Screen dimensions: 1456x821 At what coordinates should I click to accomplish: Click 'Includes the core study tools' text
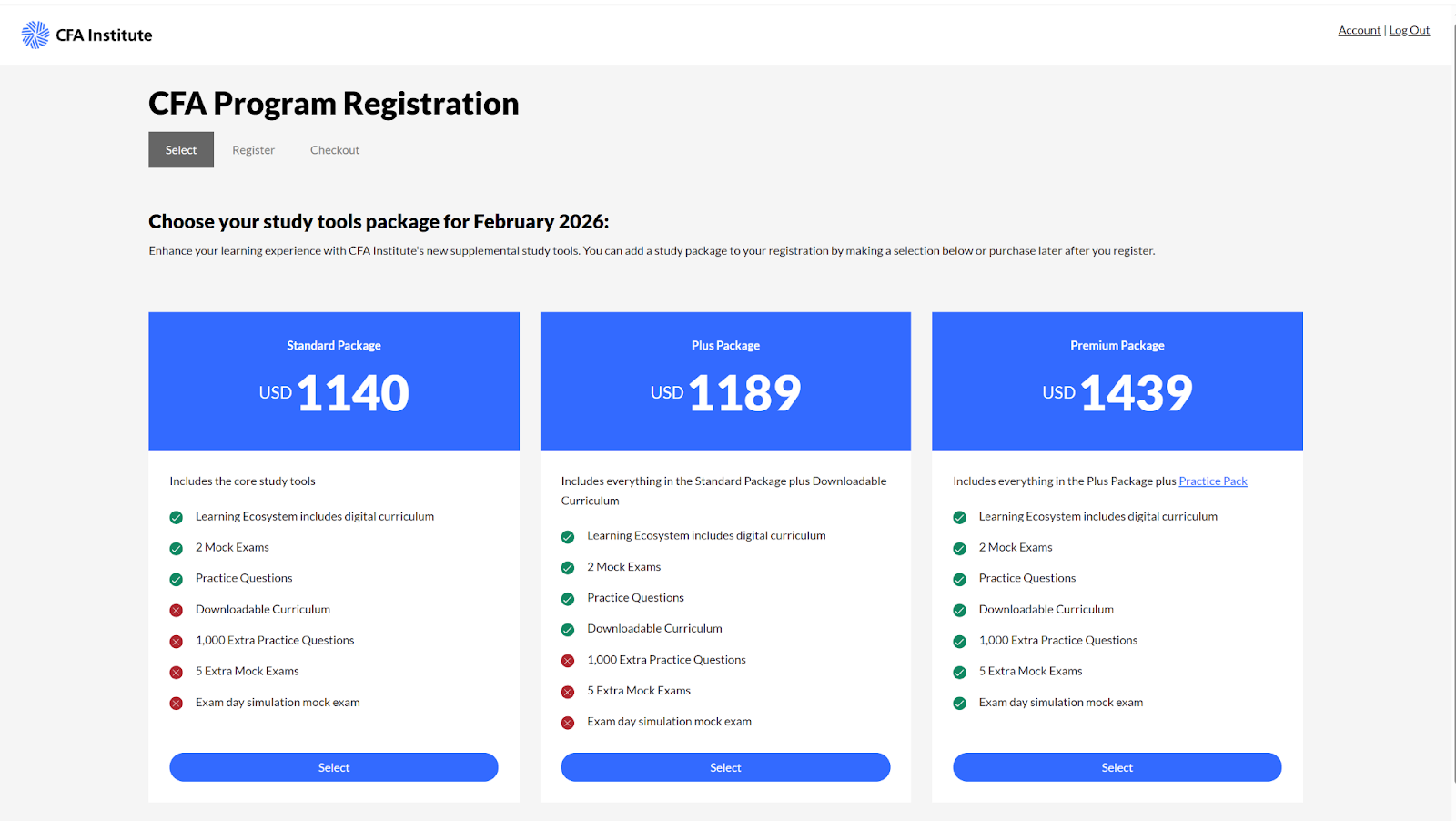coord(242,481)
